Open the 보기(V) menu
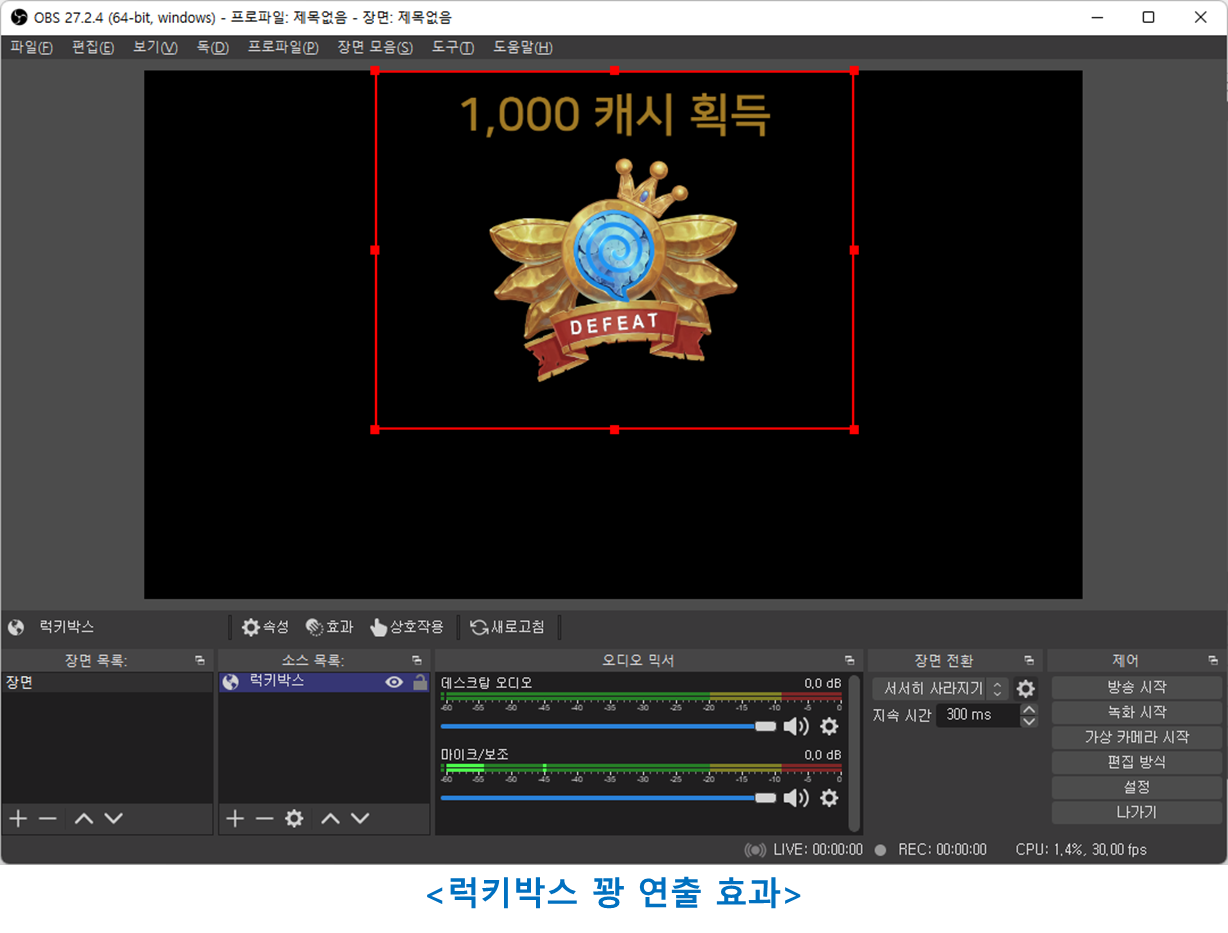Image resolution: width=1228 pixels, height=933 pixels. [x=155, y=47]
